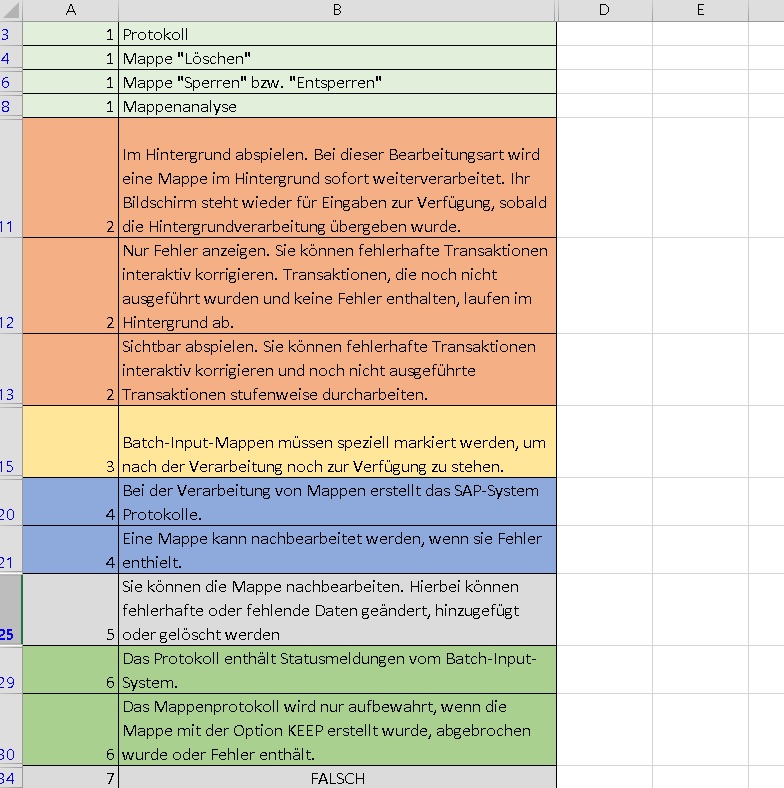
Task: Select row 29 header
Action: point(11,670)
